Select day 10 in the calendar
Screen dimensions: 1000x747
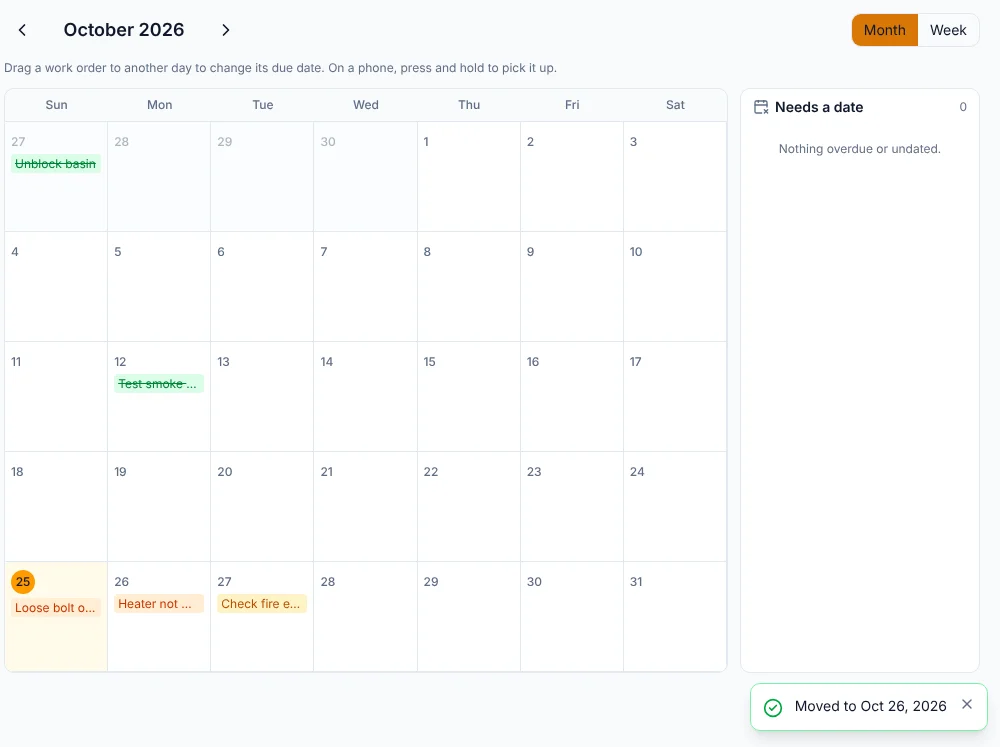point(675,286)
